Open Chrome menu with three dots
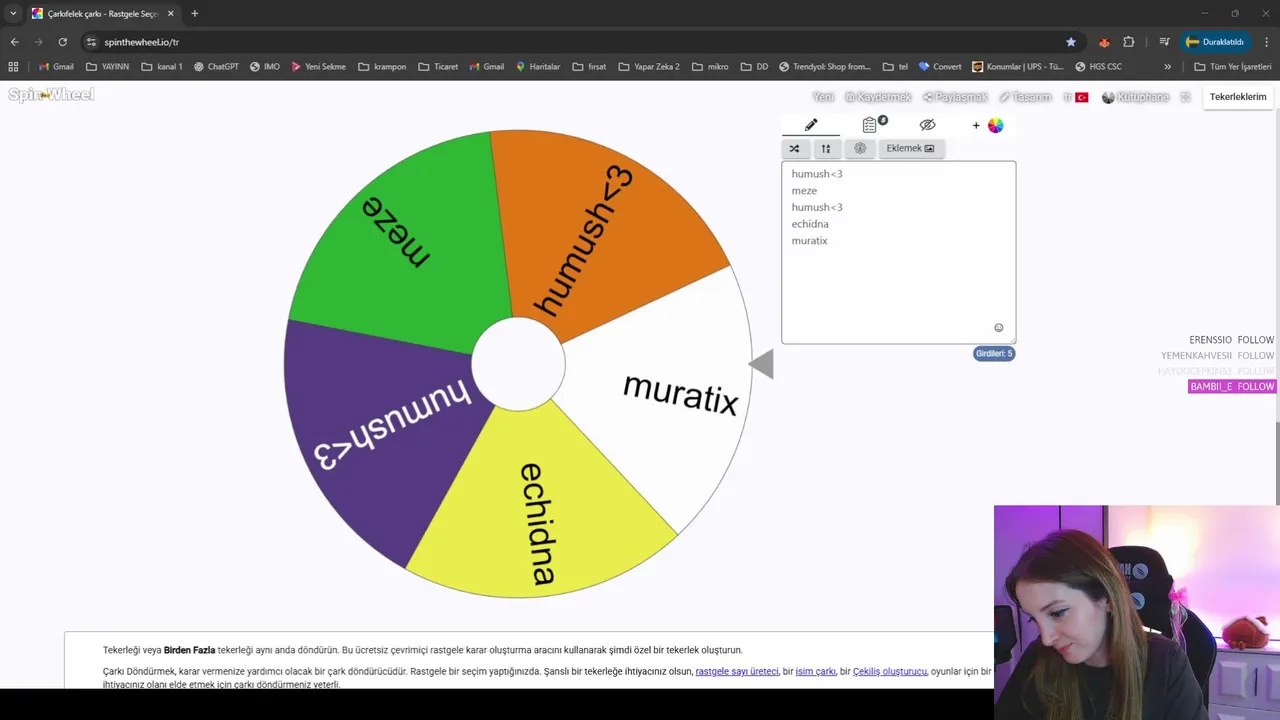 tap(1267, 42)
